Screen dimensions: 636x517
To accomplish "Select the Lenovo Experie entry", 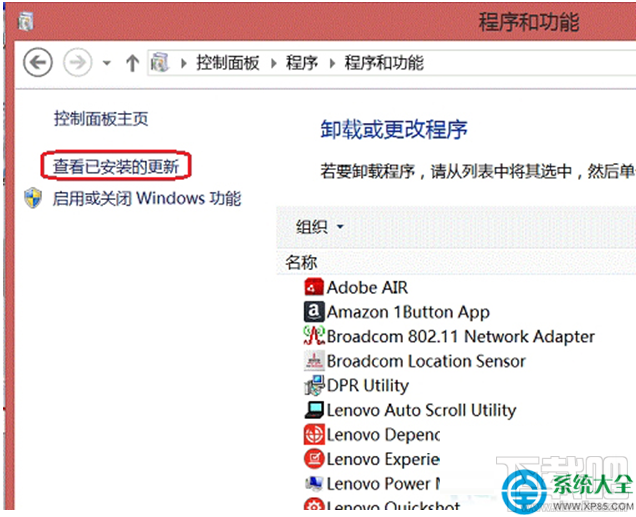I will tap(383, 459).
